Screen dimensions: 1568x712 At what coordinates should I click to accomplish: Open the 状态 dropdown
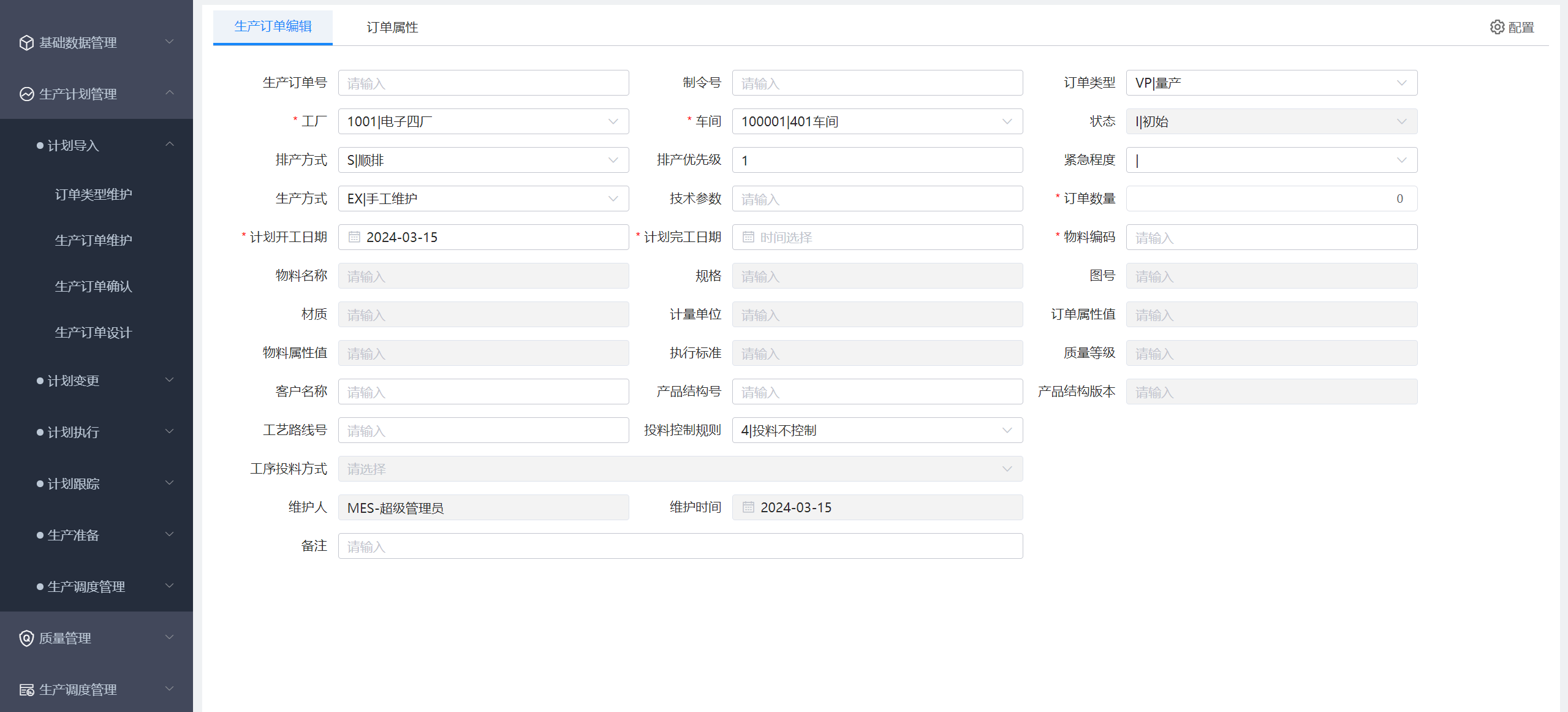pyautogui.click(x=1271, y=121)
